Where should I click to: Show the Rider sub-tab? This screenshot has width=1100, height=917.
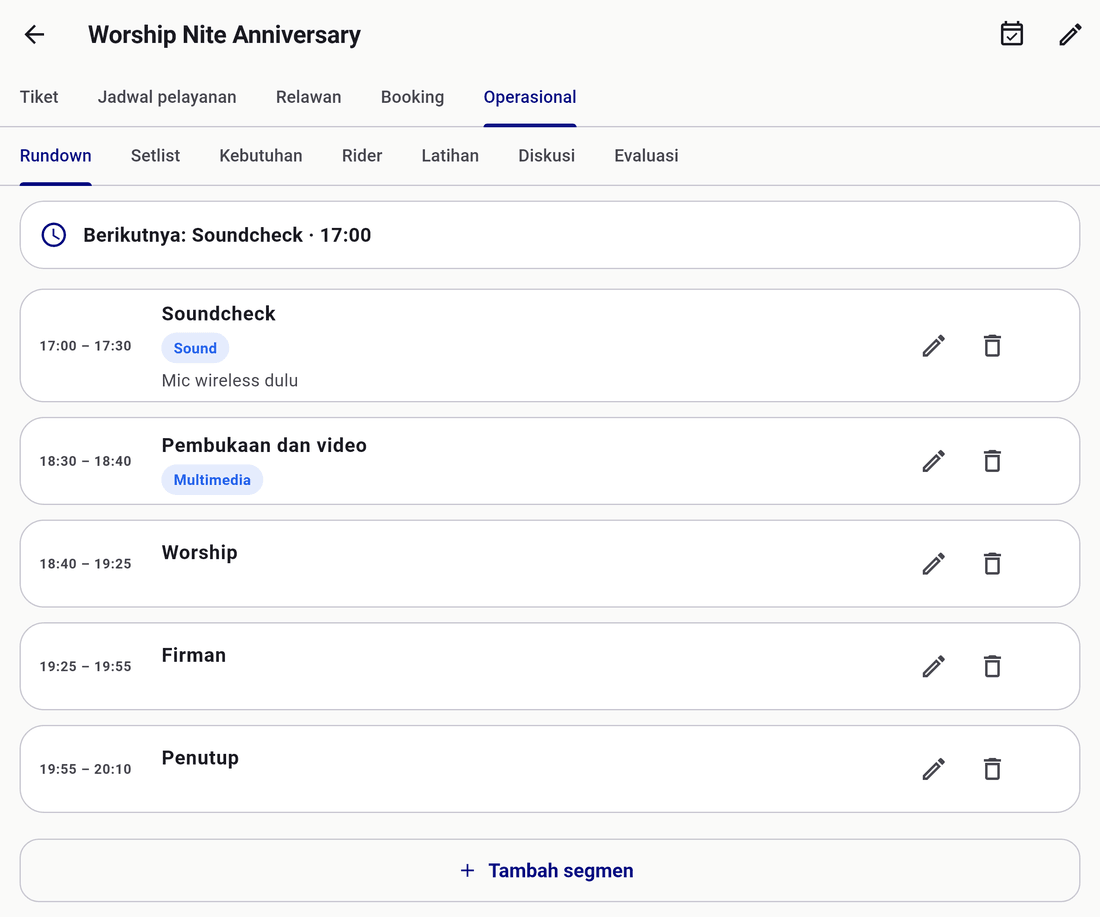(362, 156)
